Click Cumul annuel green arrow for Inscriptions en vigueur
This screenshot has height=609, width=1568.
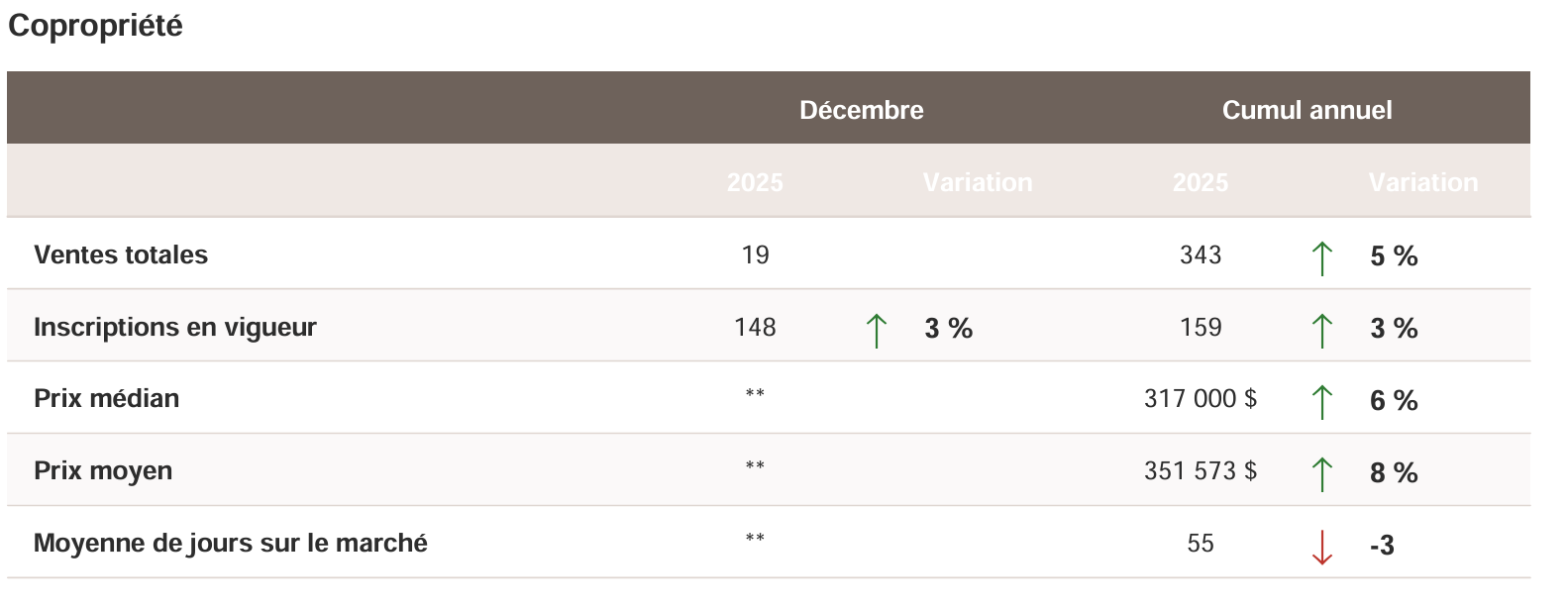[1321, 330]
